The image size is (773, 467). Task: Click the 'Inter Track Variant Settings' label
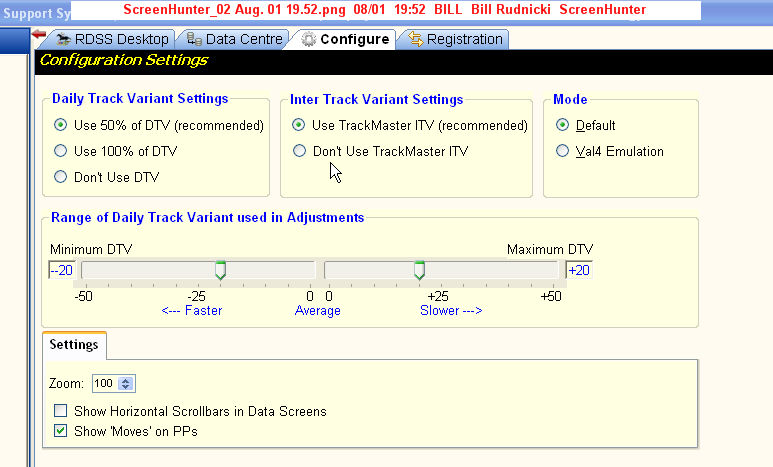pyautogui.click(x=376, y=100)
